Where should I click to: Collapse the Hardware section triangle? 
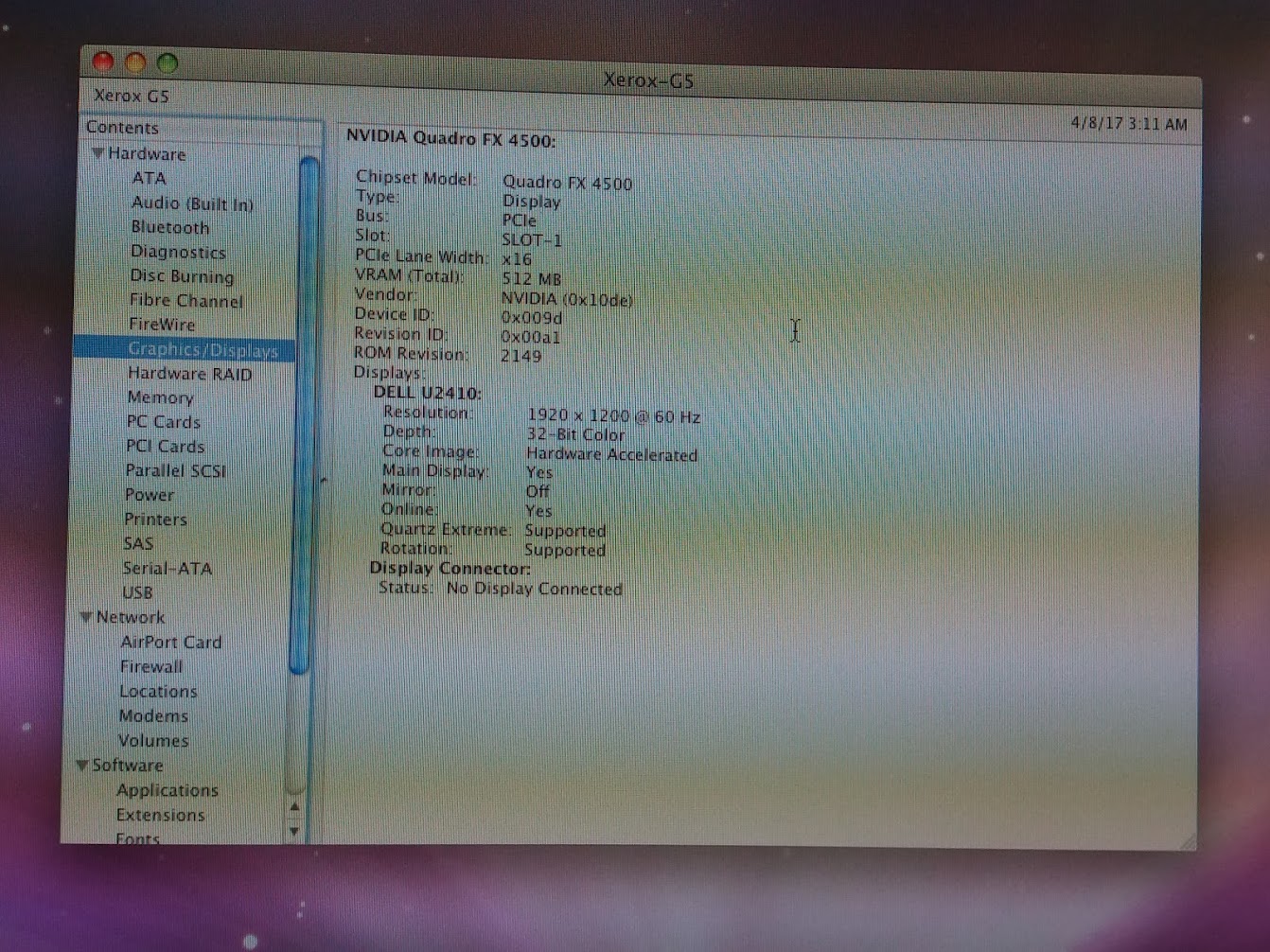coord(97,153)
